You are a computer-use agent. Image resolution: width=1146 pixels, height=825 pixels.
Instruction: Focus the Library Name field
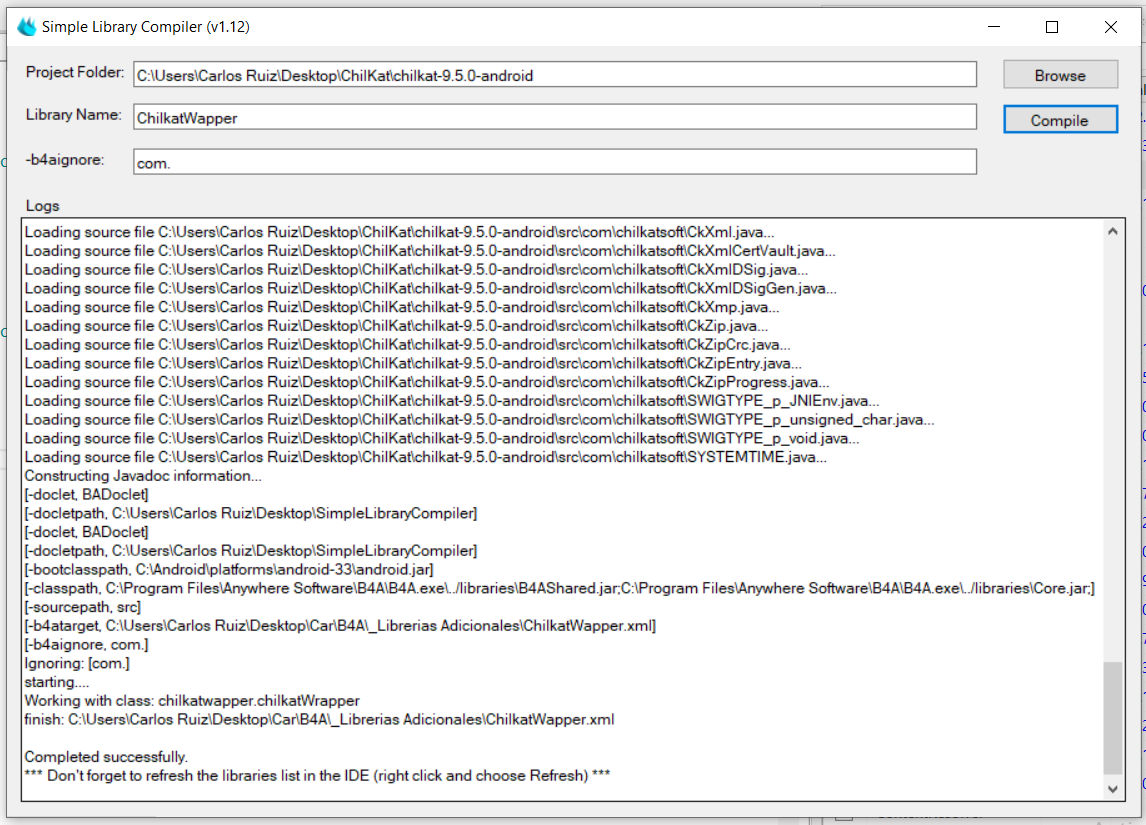555,117
